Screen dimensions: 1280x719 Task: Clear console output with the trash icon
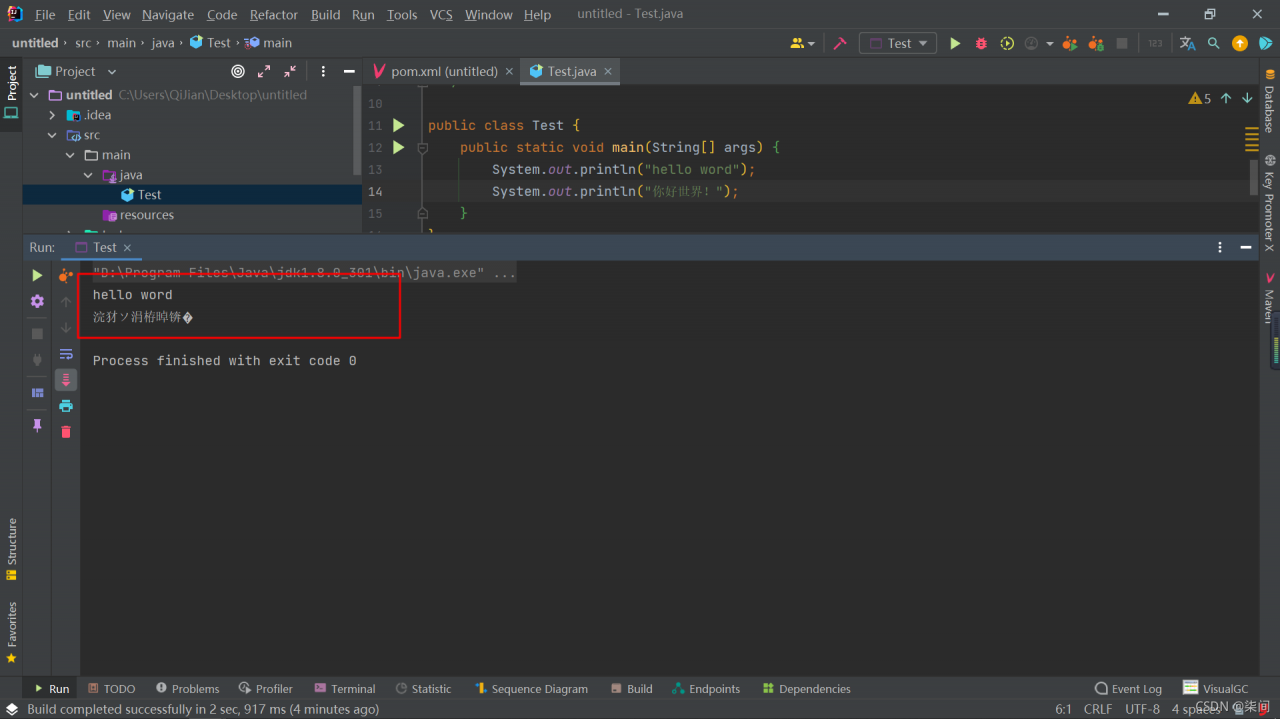[x=66, y=432]
